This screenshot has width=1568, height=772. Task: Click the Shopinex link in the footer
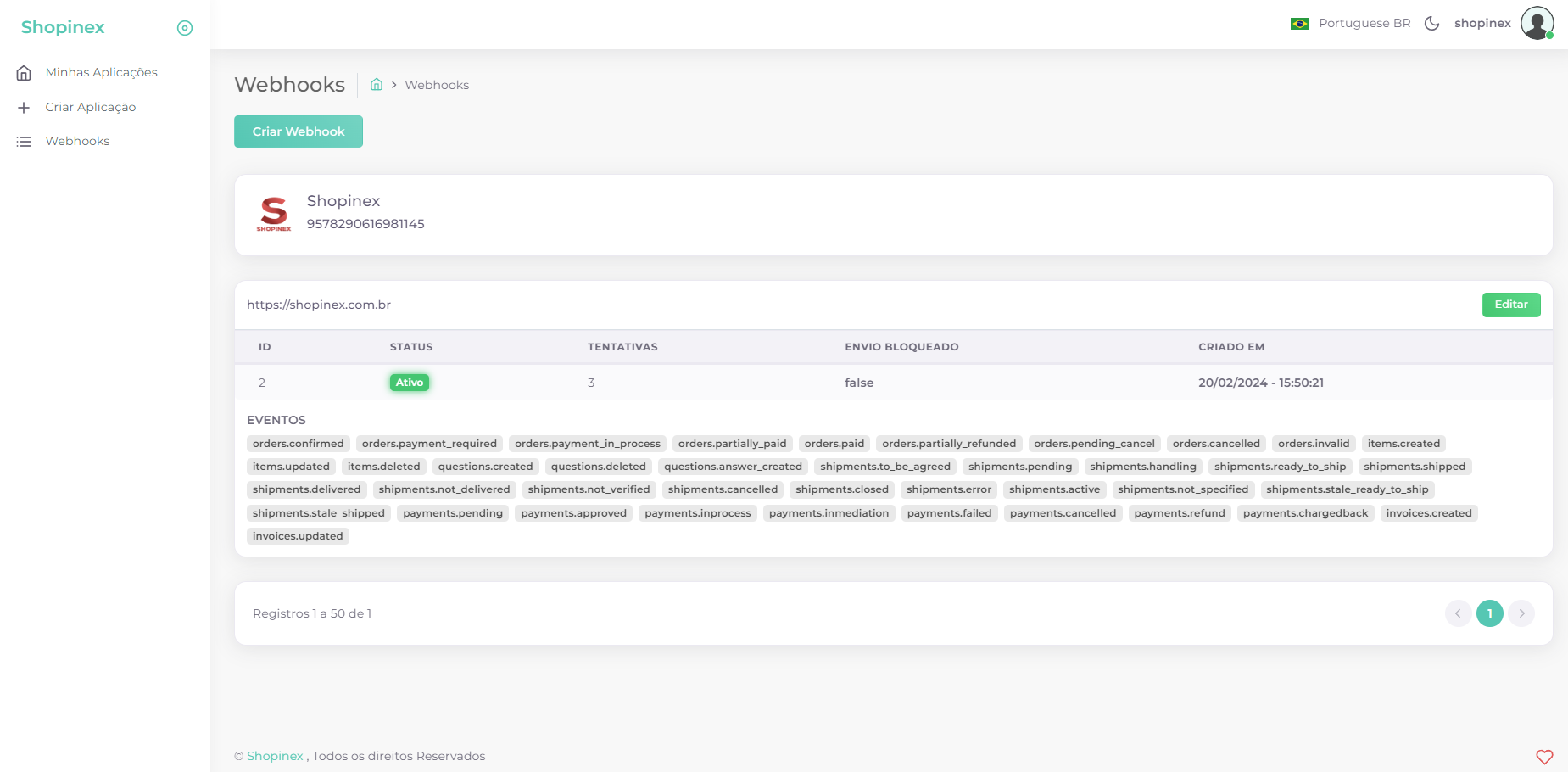tap(275, 757)
